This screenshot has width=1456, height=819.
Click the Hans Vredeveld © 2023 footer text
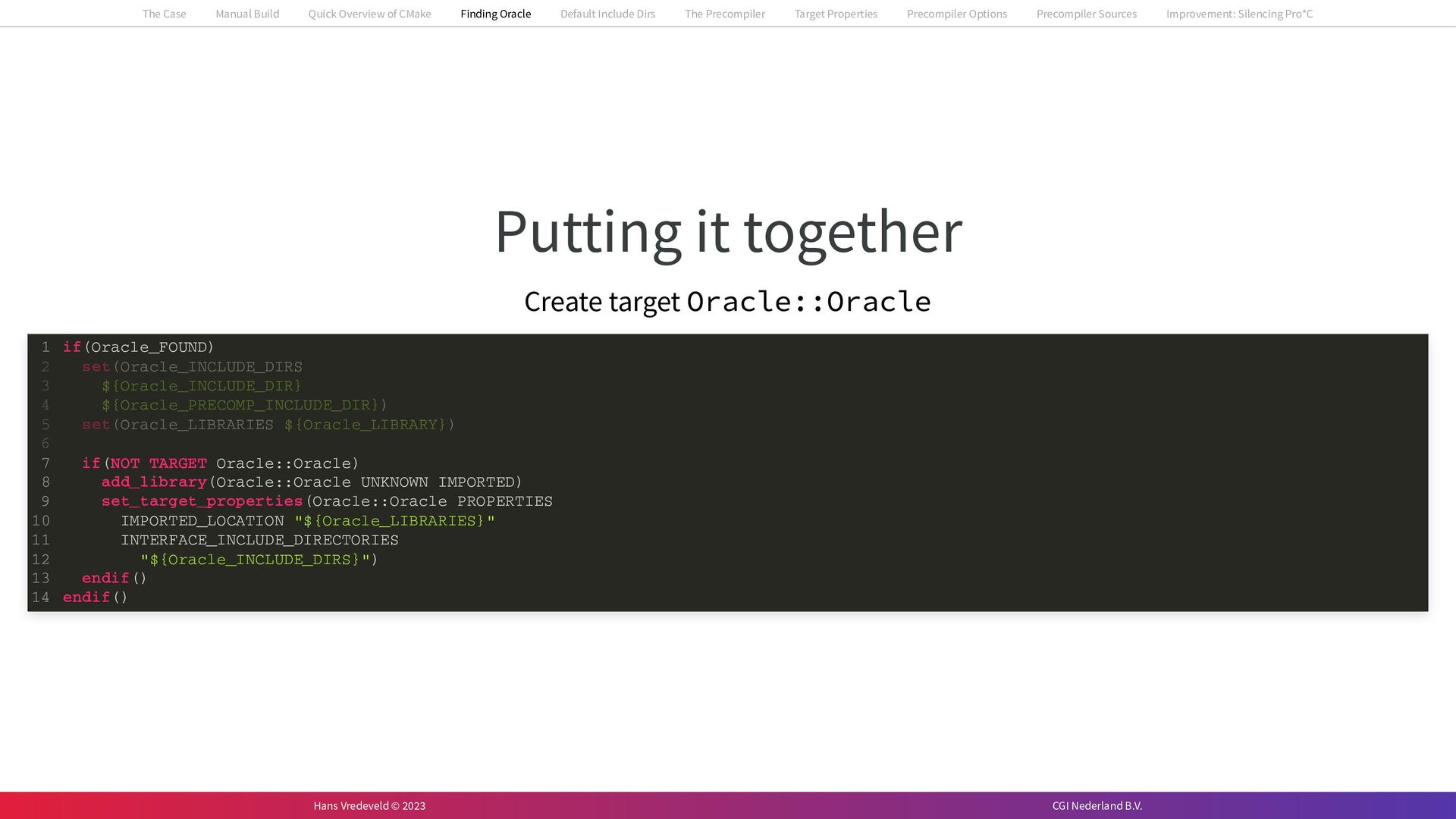[369, 805]
